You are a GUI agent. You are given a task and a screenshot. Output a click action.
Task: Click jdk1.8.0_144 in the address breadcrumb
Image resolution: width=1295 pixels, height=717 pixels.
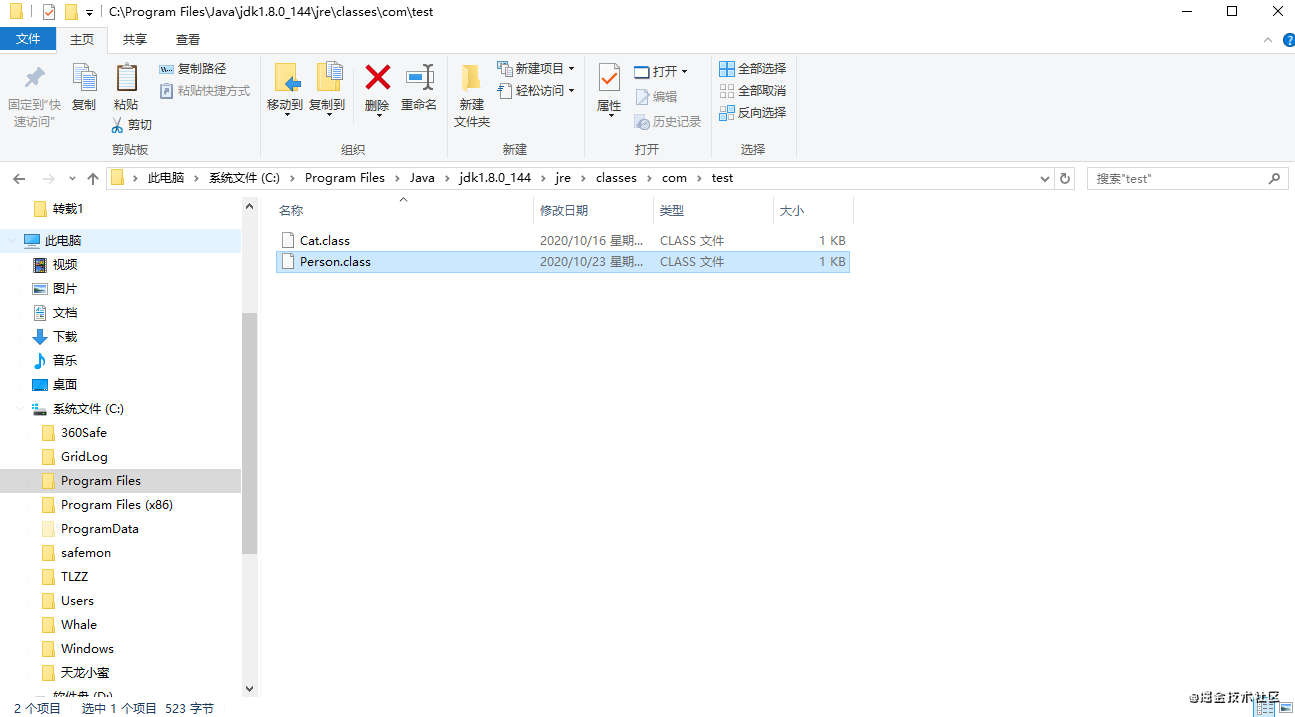click(x=495, y=178)
